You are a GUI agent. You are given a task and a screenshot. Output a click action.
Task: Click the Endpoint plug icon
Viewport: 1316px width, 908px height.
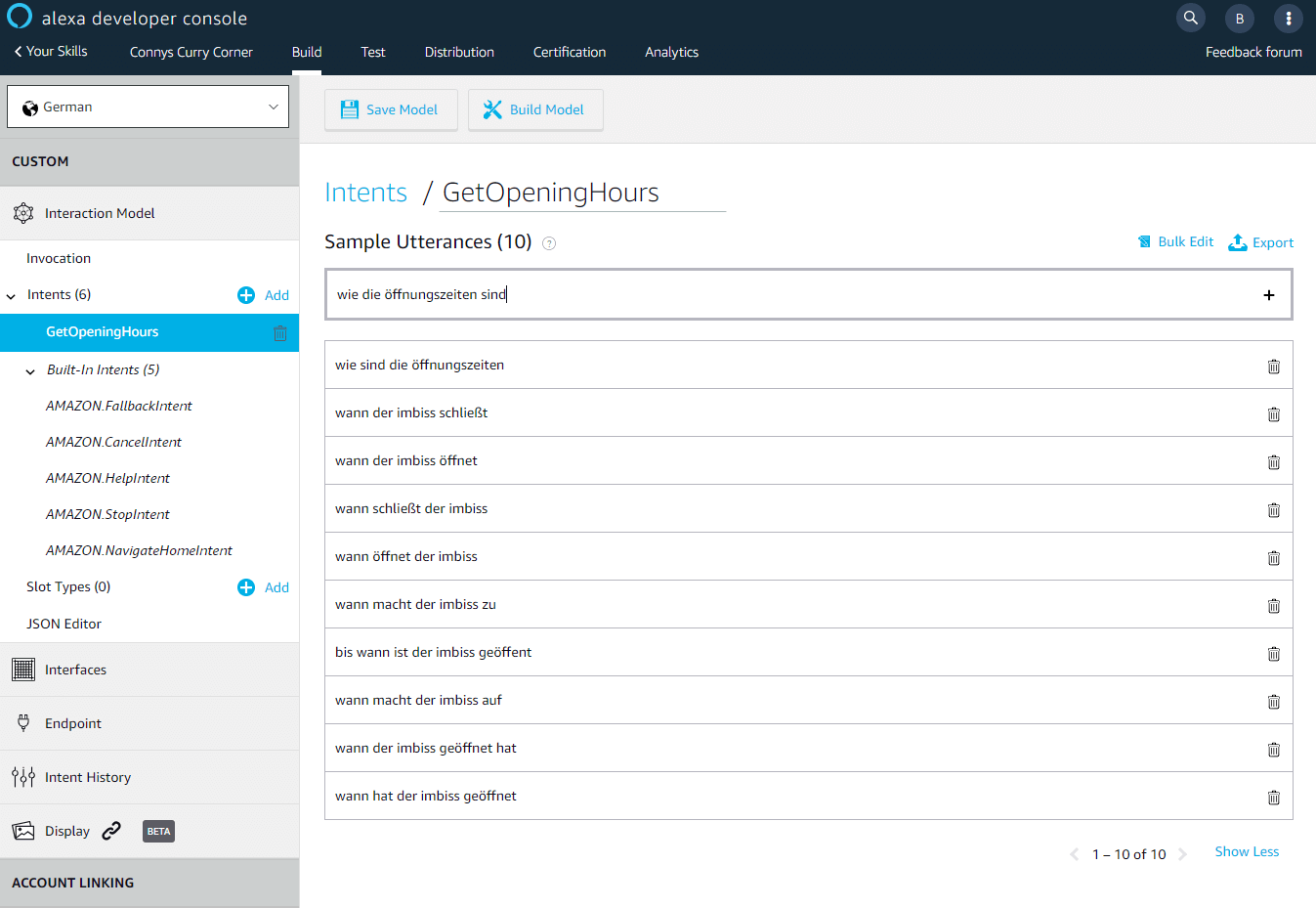pos(23,723)
